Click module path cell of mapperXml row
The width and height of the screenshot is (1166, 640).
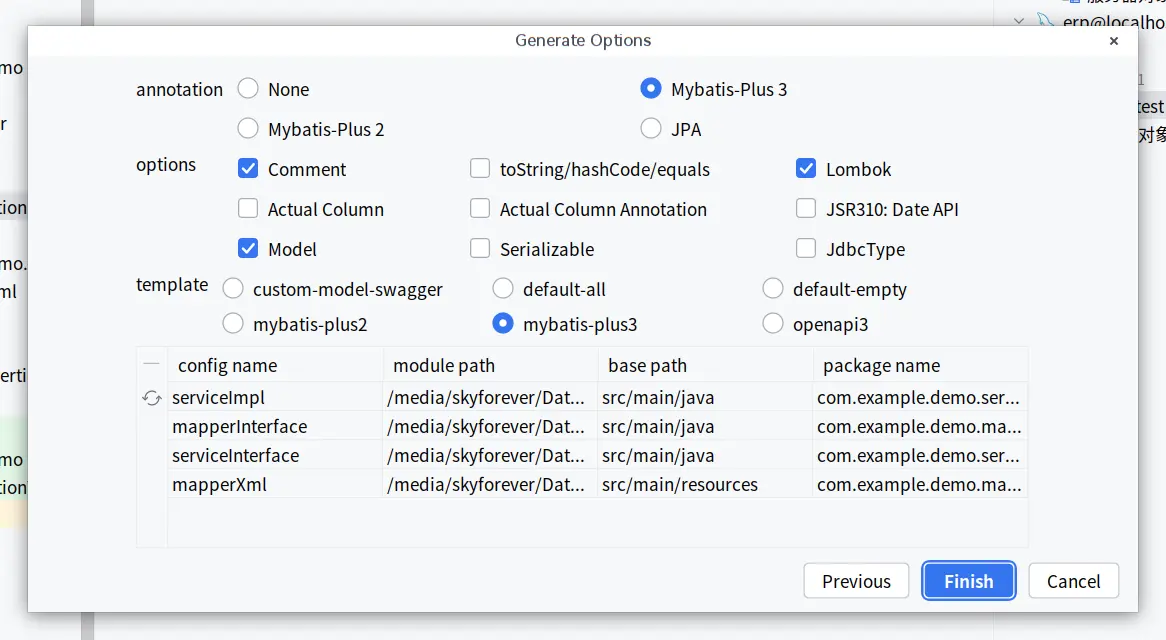(x=491, y=485)
